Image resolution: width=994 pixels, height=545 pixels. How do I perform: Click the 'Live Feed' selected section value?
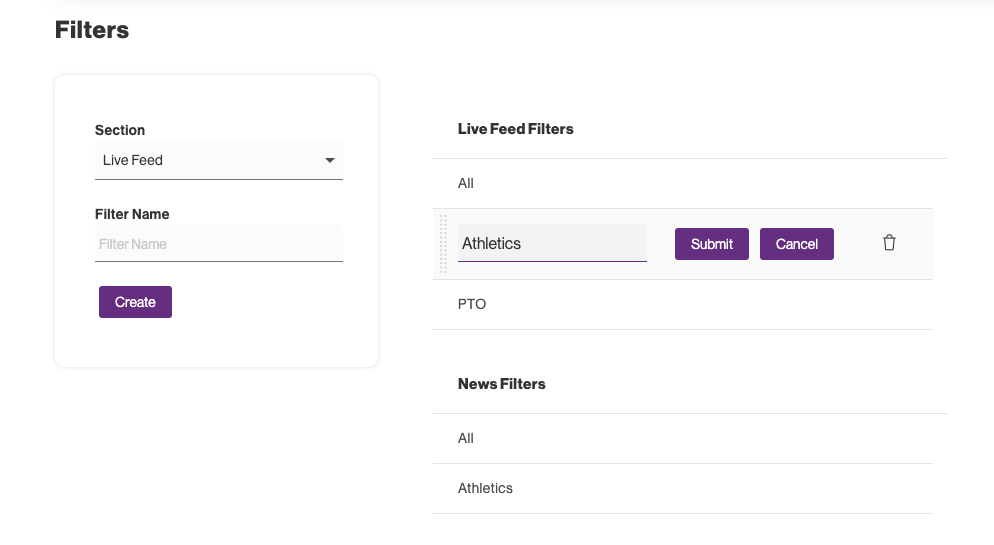pyautogui.click(x=133, y=160)
